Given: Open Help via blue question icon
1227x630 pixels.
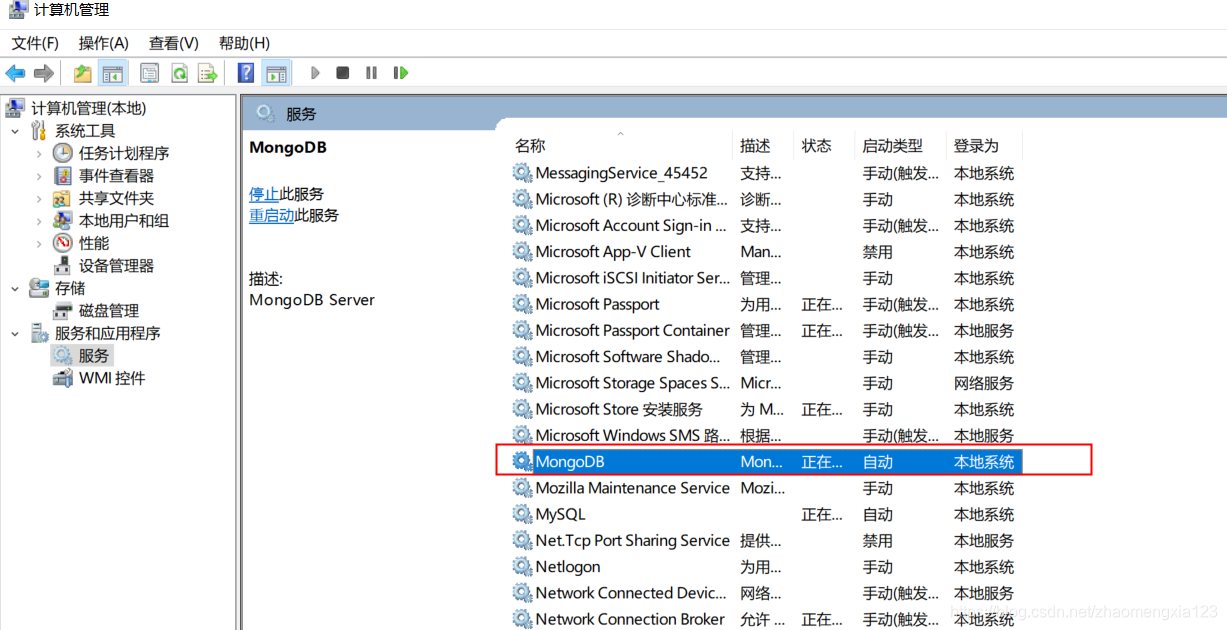Looking at the screenshot, I should pyautogui.click(x=246, y=73).
